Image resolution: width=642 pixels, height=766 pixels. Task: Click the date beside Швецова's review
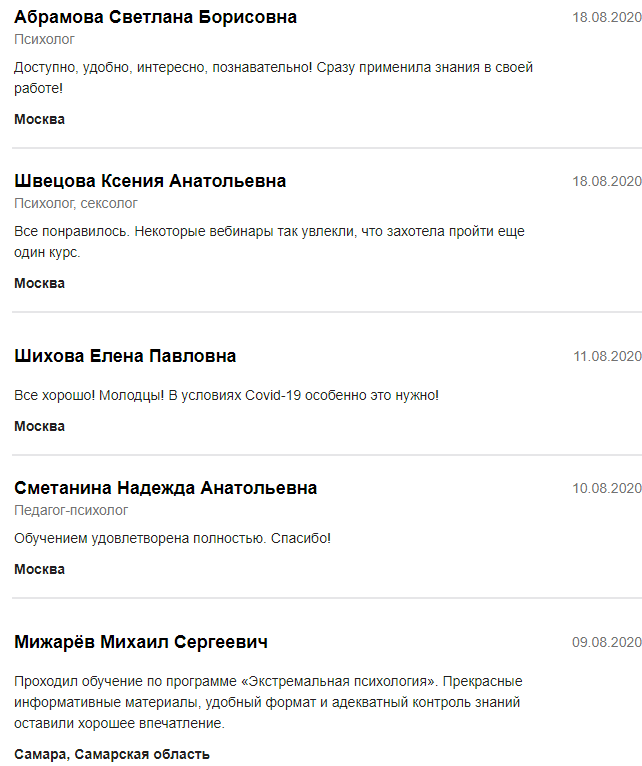[606, 181]
